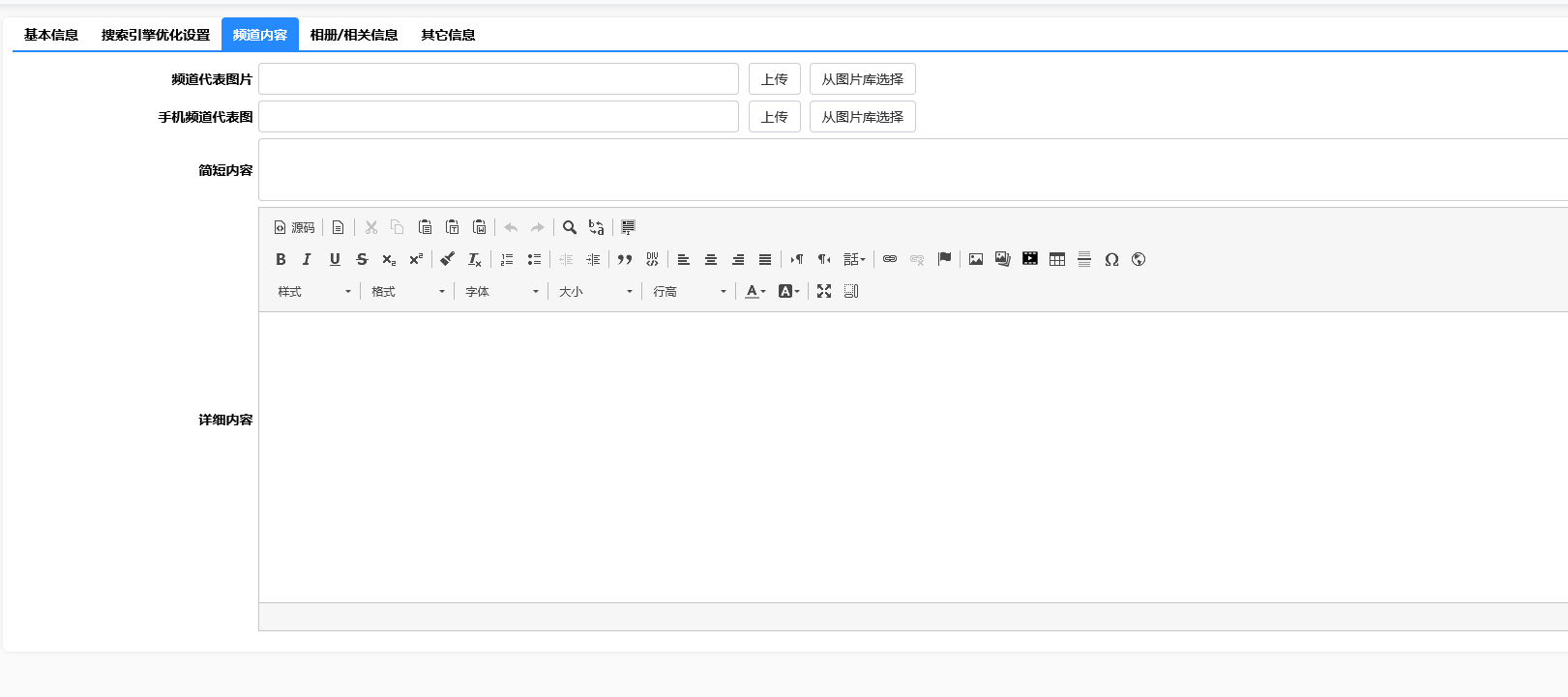1568x697 pixels.
Task: Expand the 行高 line height dropdown
Action: point(689,291)
